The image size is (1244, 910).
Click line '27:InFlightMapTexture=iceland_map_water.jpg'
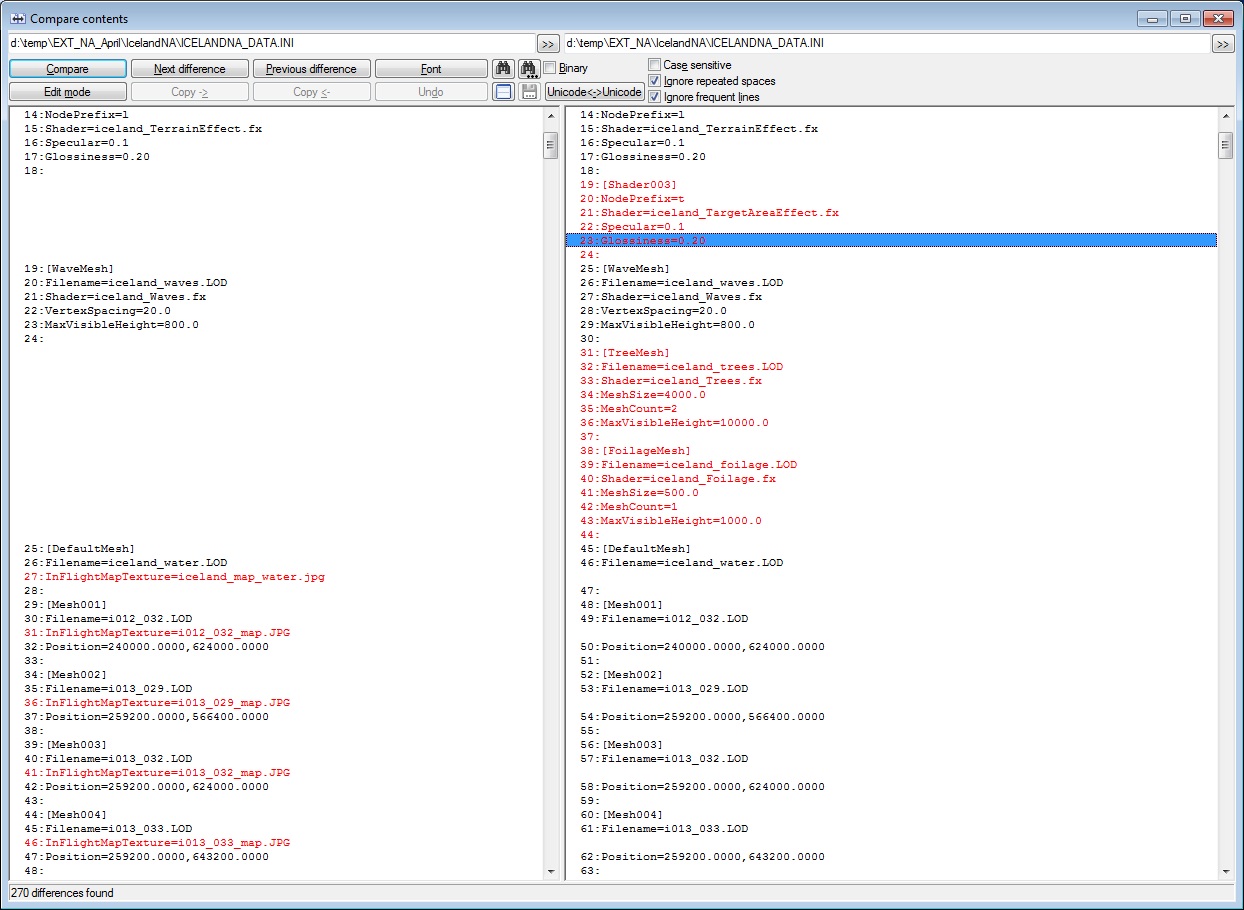(x=174, y=577)
